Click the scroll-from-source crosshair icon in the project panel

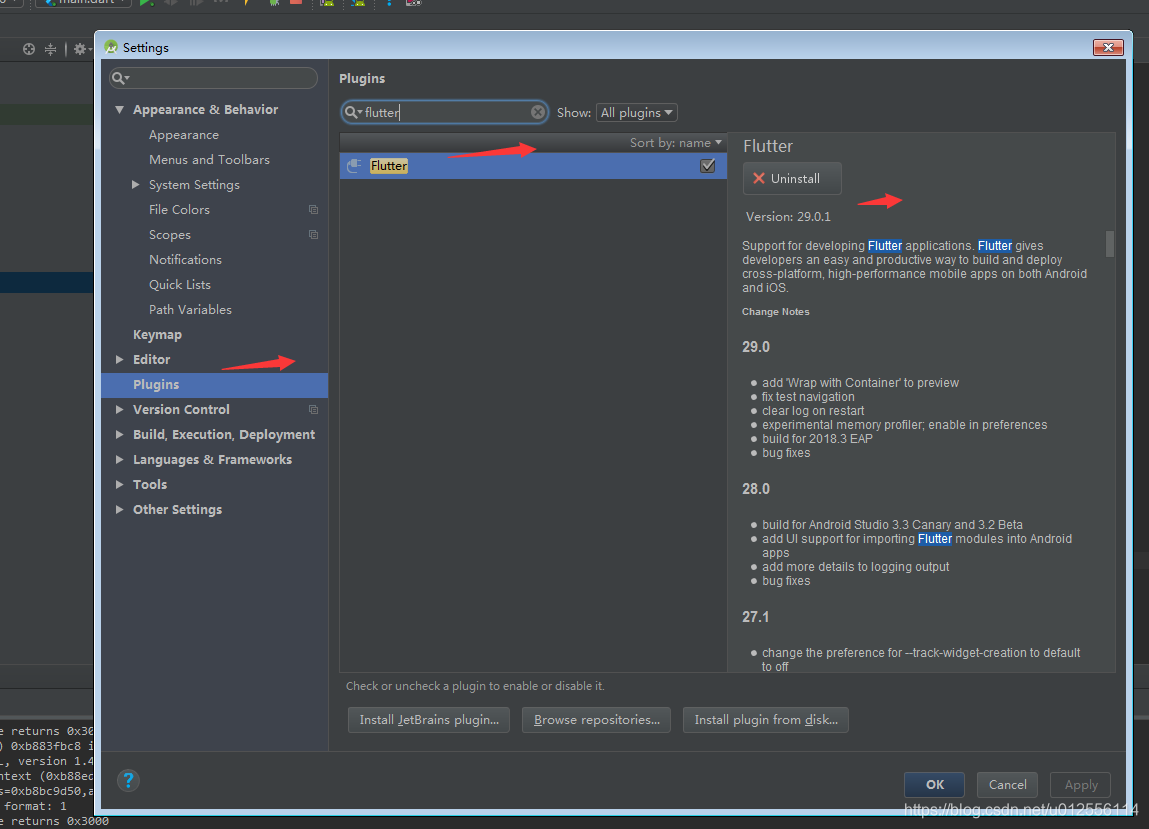[x=29, y=49]
